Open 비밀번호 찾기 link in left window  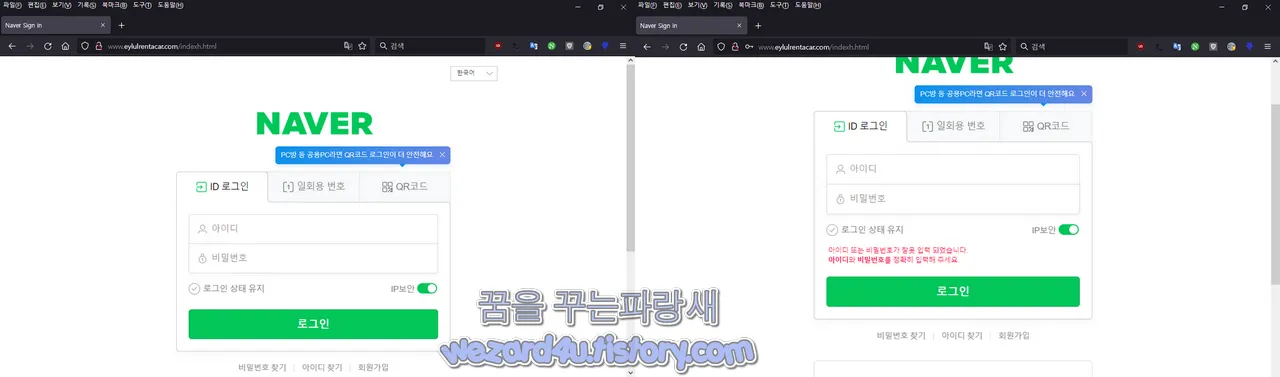pyautogui.click(x=263, y=368)
